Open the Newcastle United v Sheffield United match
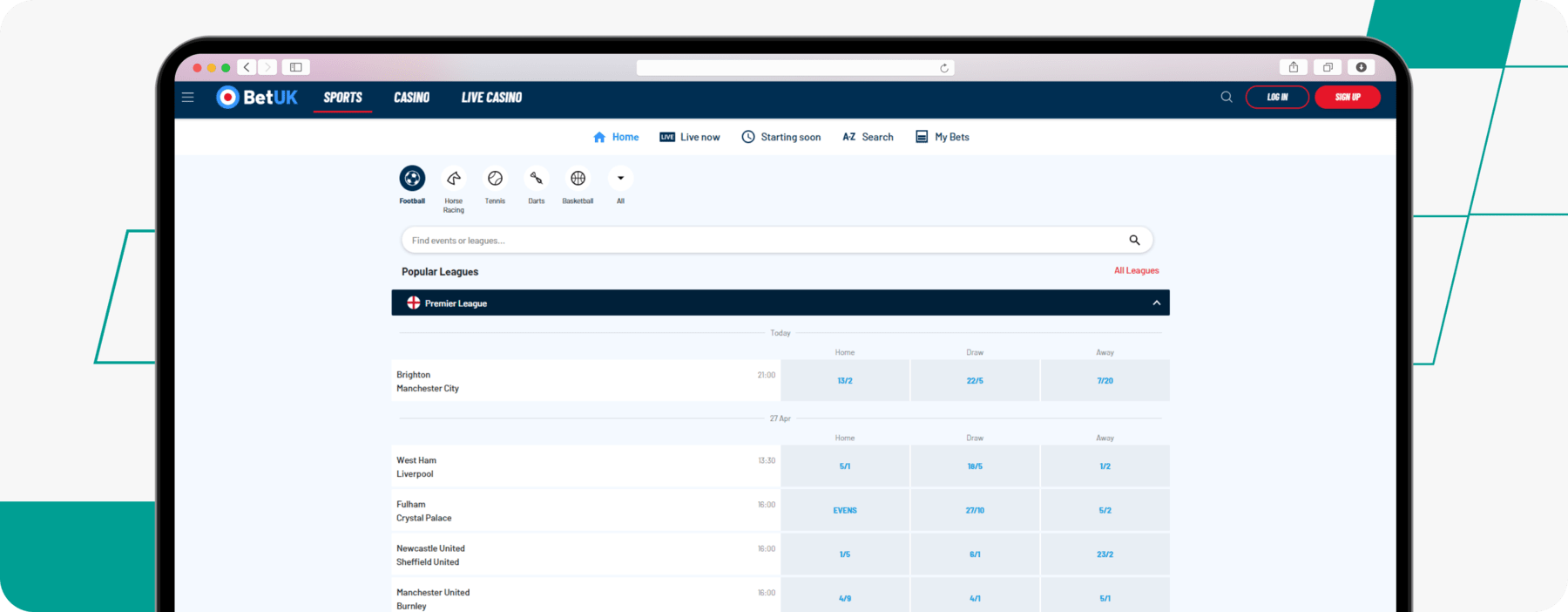1568x612 pixels. click(585, 554)
